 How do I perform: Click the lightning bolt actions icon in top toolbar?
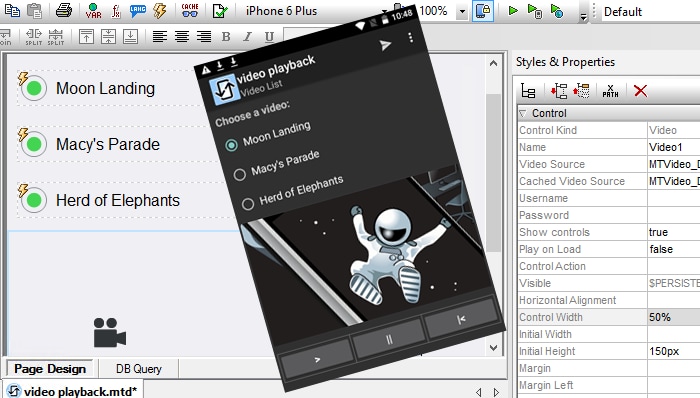pos(160,10)
